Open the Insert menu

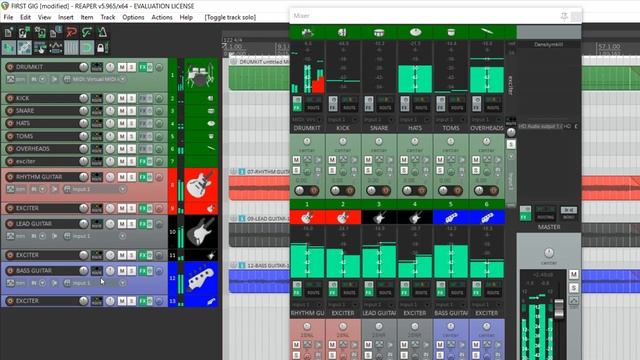point(66,17)
